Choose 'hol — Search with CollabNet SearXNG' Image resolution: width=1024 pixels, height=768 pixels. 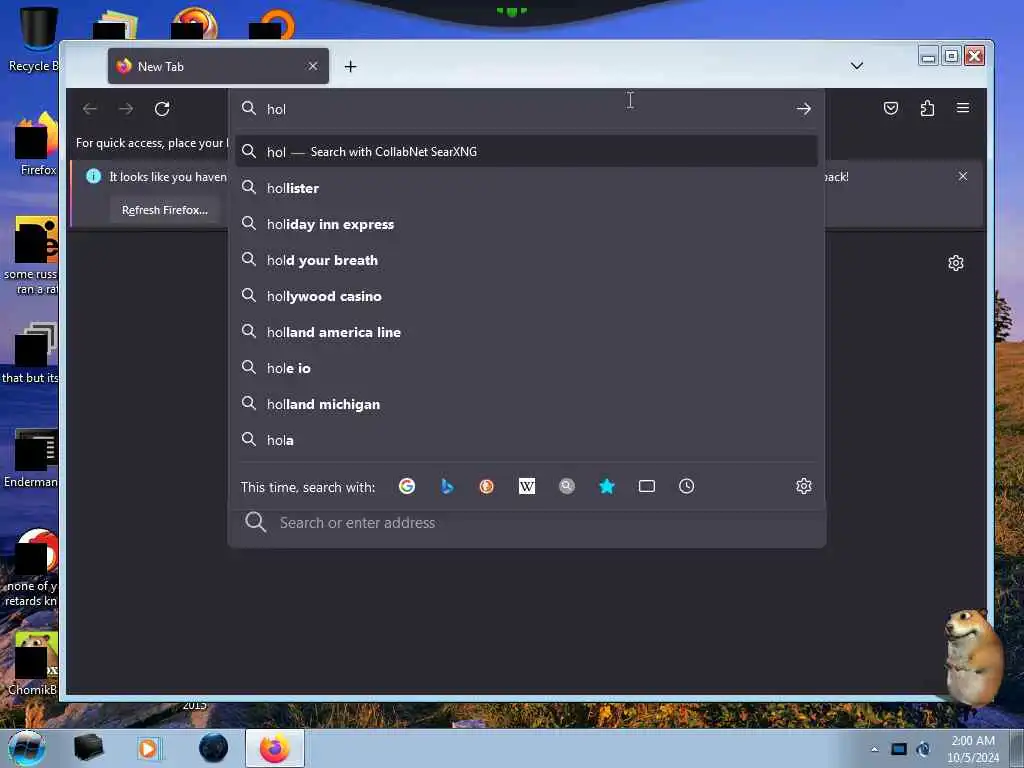click(526, 152)
